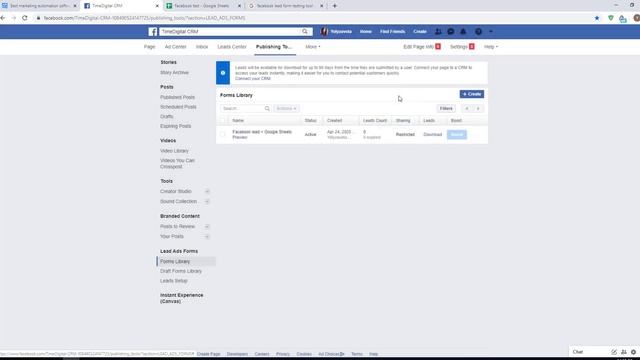Click the chat group icon at bottom right

[x=624, y=352]
